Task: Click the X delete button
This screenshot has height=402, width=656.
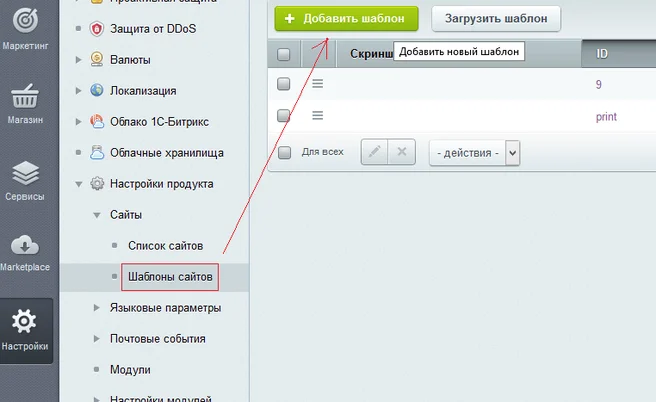Action: point(402,152)
